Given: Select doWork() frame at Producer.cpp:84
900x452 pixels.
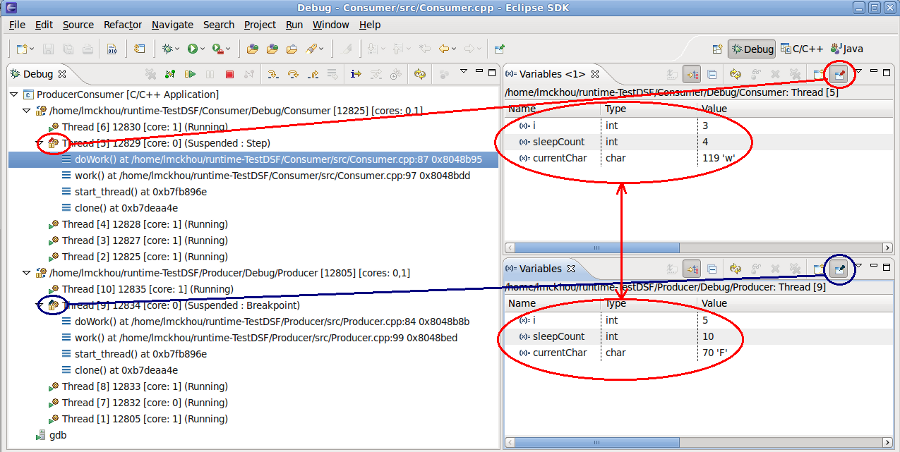Looking at the screenshot, I should (x=266, y=322).
